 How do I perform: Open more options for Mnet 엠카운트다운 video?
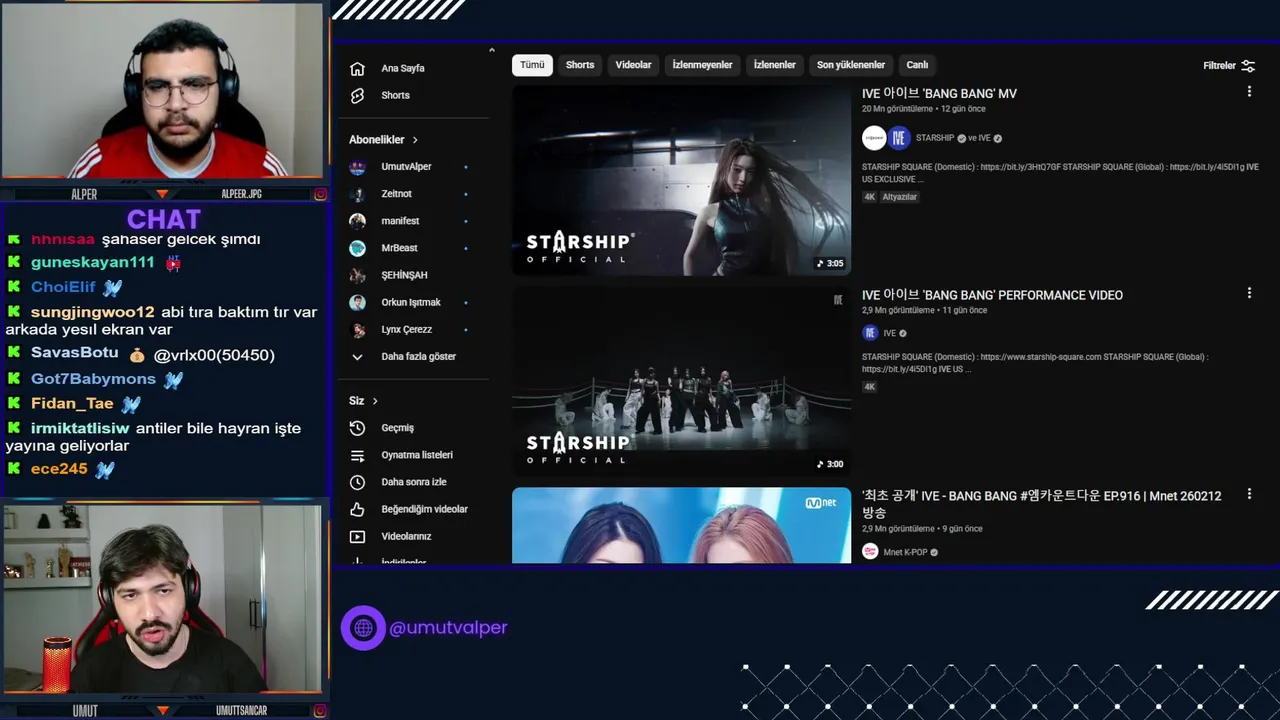click(1249, 494)
